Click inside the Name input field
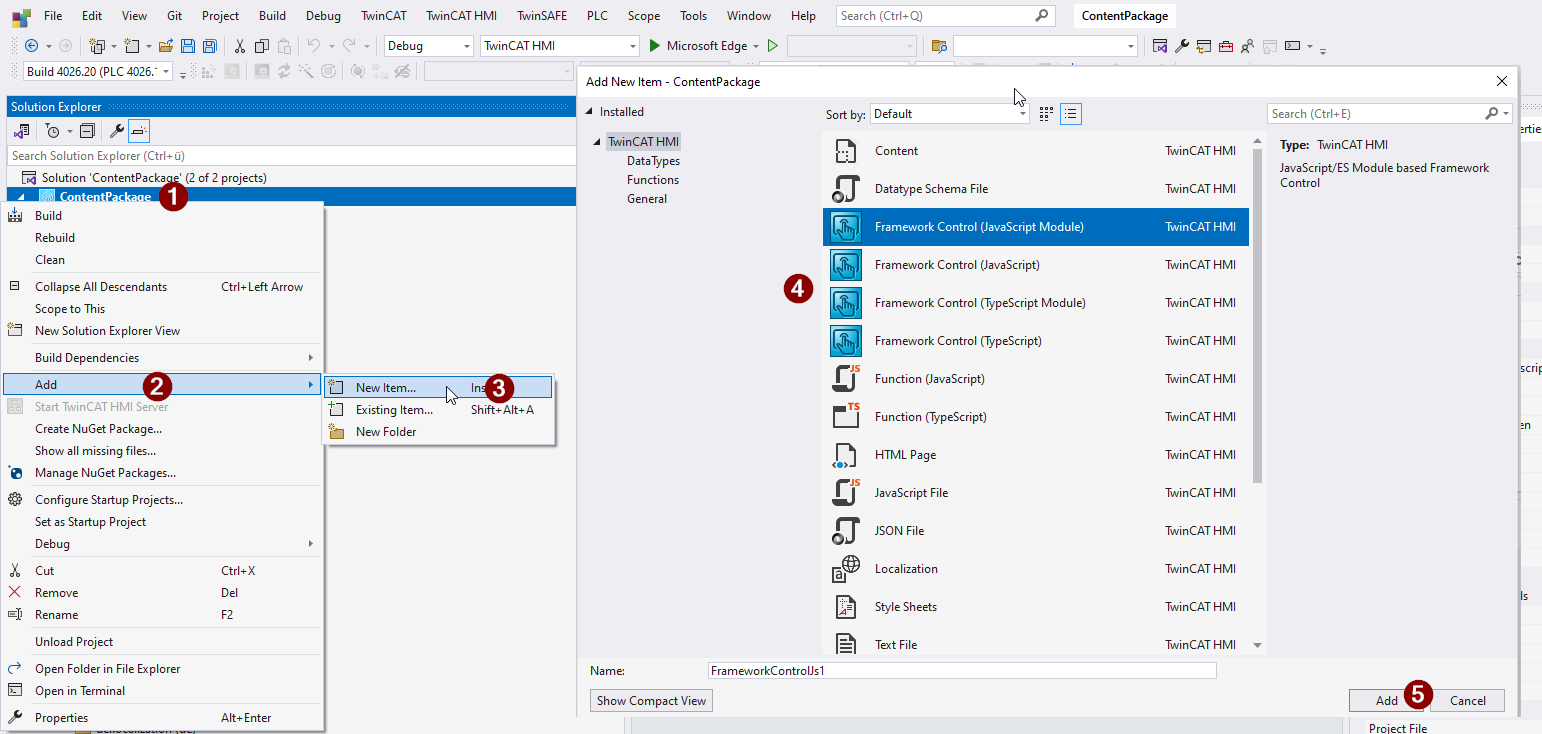Screen dimensions: 1542x734 pyautogui.click(x=960, y=669)
